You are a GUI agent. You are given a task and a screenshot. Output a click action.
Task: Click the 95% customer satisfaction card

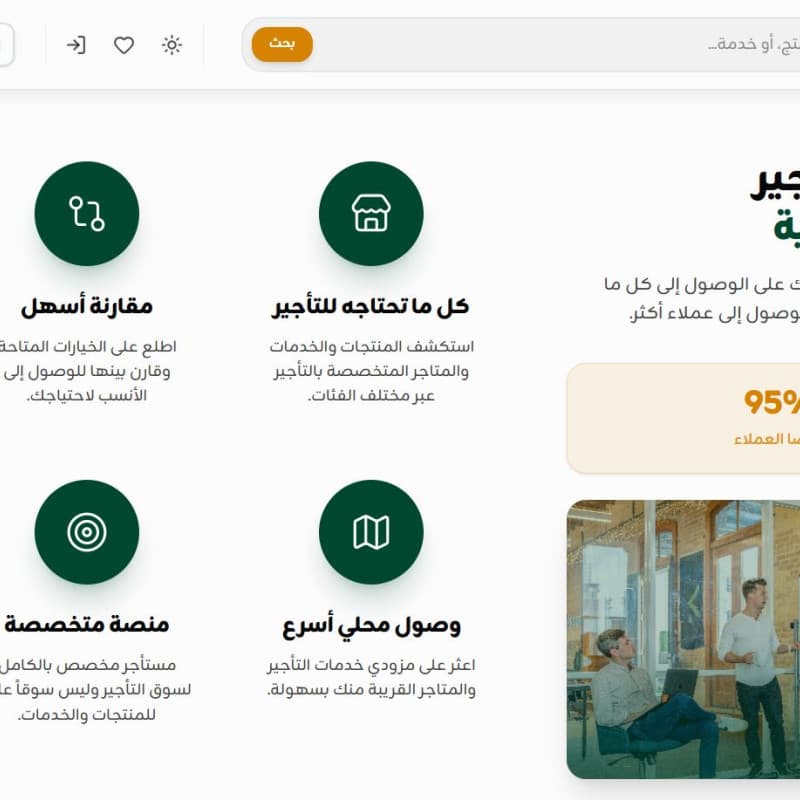tap(683, 418)
